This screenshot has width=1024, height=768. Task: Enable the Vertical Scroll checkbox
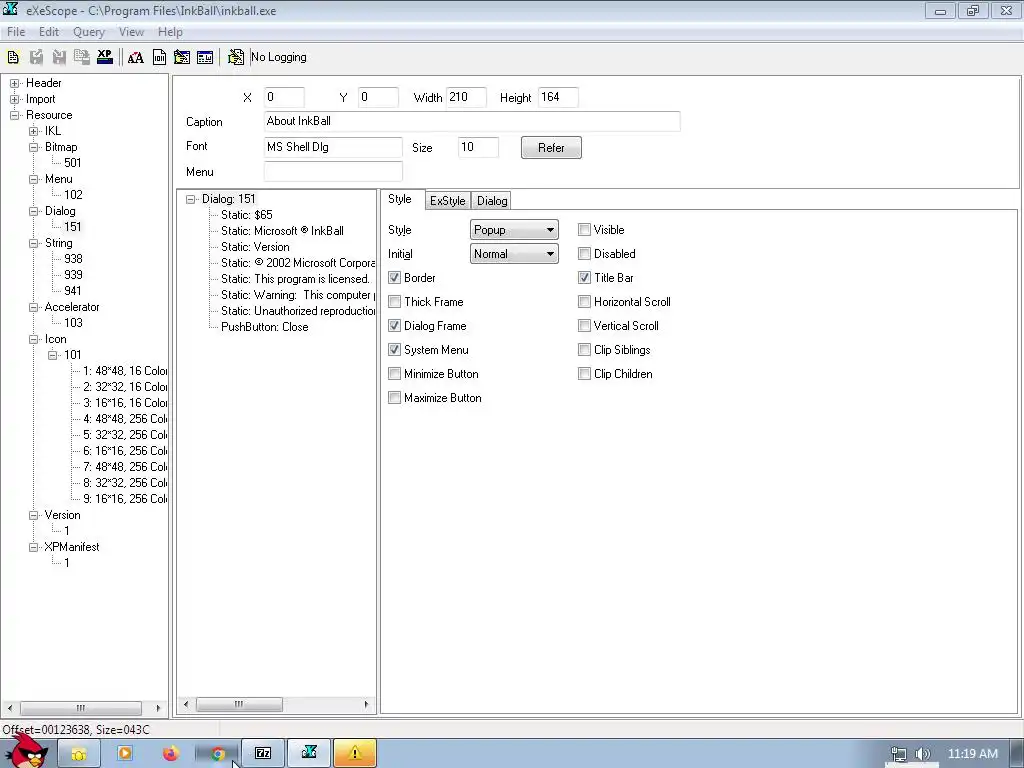[x=584, y=326]
